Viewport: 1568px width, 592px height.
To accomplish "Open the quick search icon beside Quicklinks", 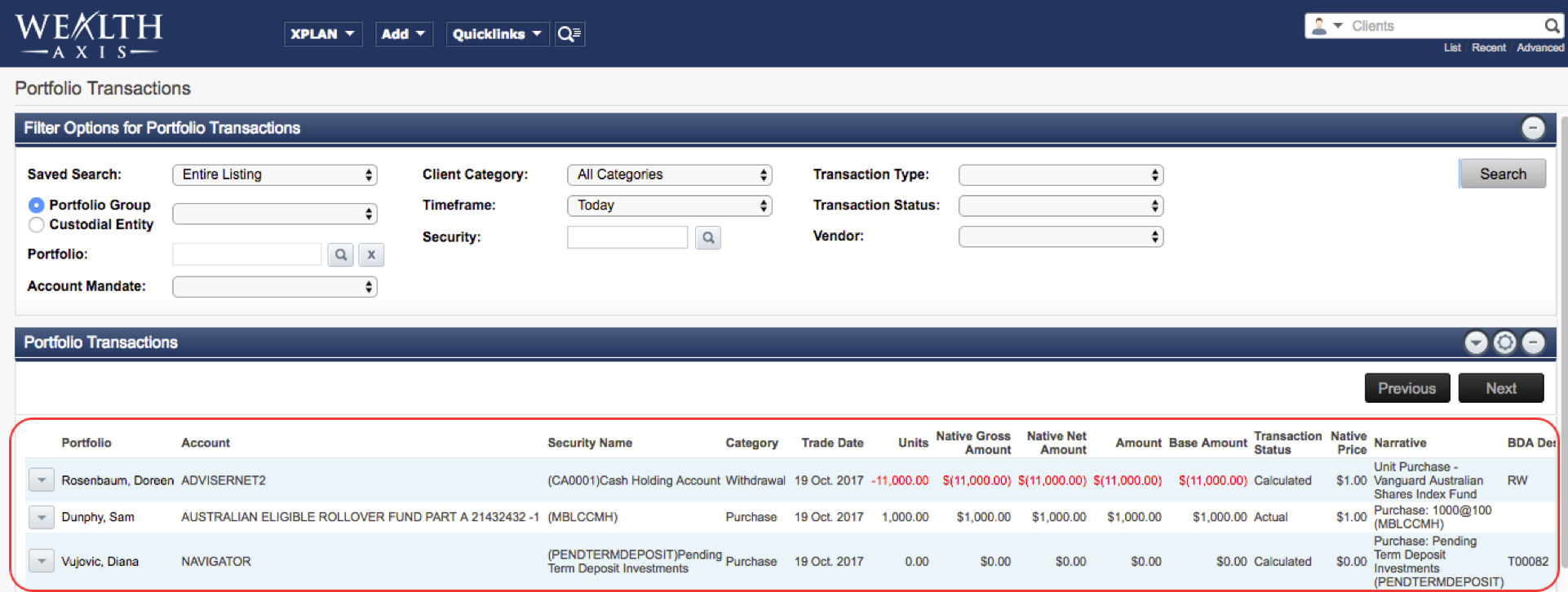I will (x=569, y=34).
